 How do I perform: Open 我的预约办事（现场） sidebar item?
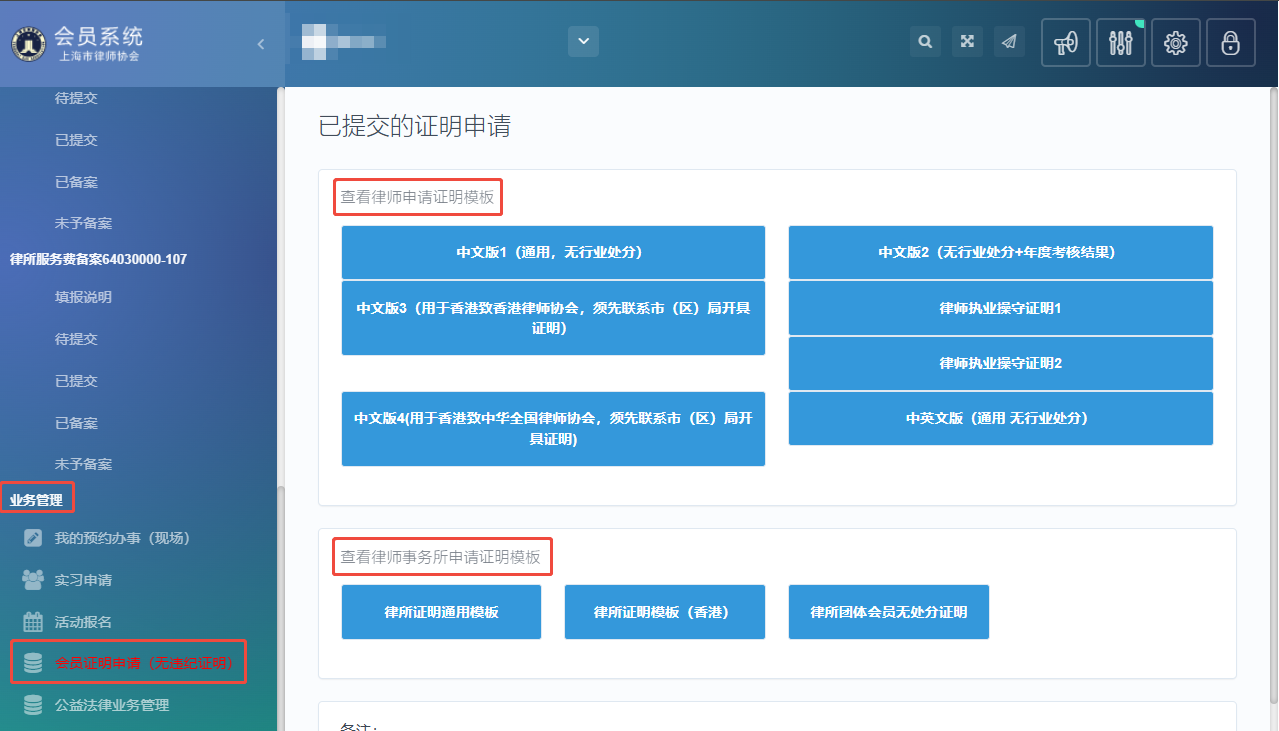coord(122,538)
